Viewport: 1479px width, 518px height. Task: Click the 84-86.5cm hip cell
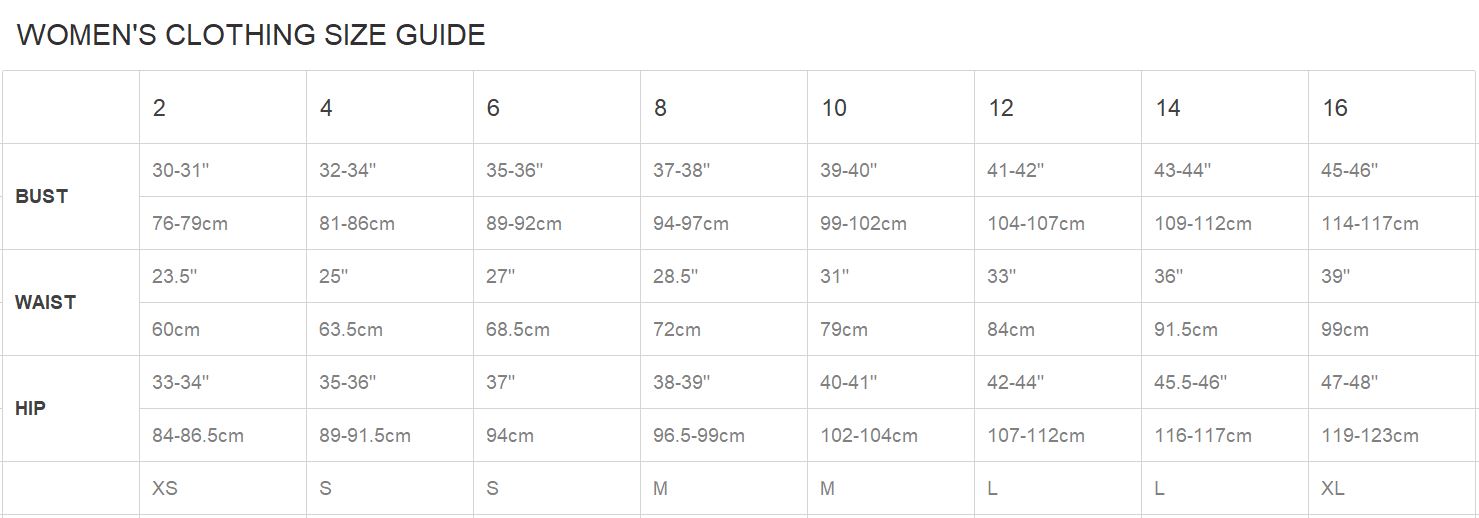coord(197,436)
